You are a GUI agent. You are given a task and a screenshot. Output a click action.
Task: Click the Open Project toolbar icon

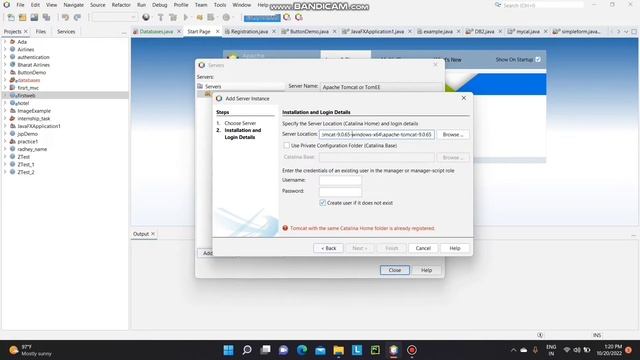pos(34,18)
